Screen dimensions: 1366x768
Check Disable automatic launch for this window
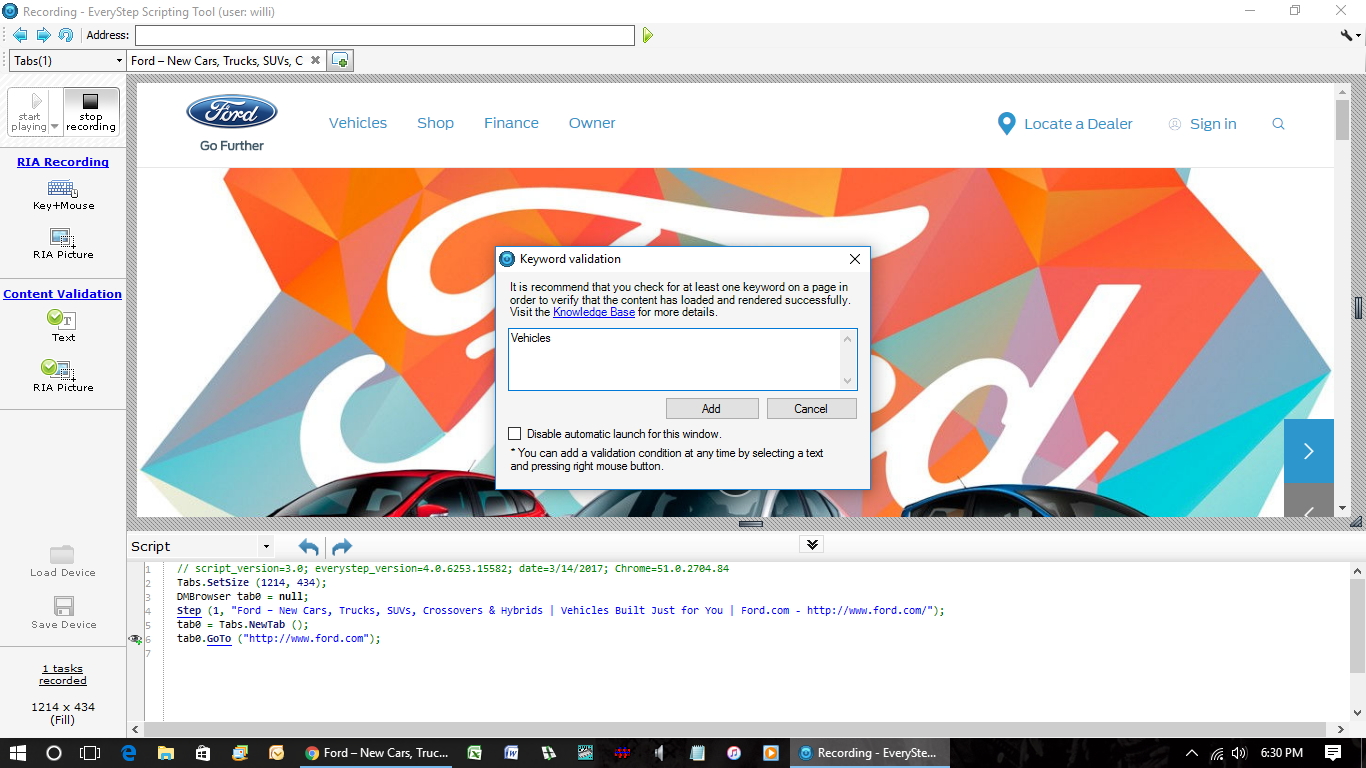[x=515, y=434]
